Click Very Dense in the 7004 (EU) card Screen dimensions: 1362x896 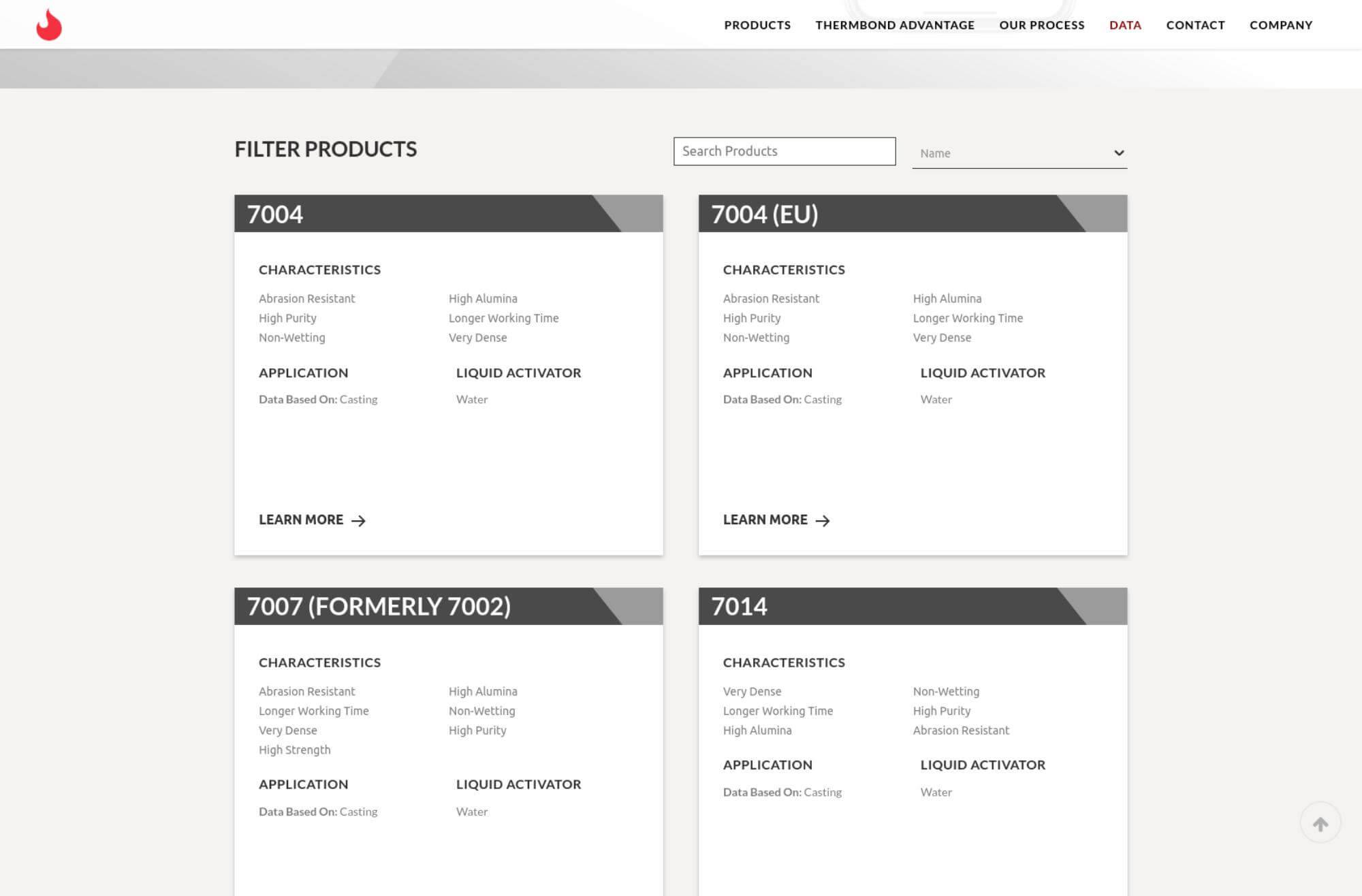tap(942, 338)
